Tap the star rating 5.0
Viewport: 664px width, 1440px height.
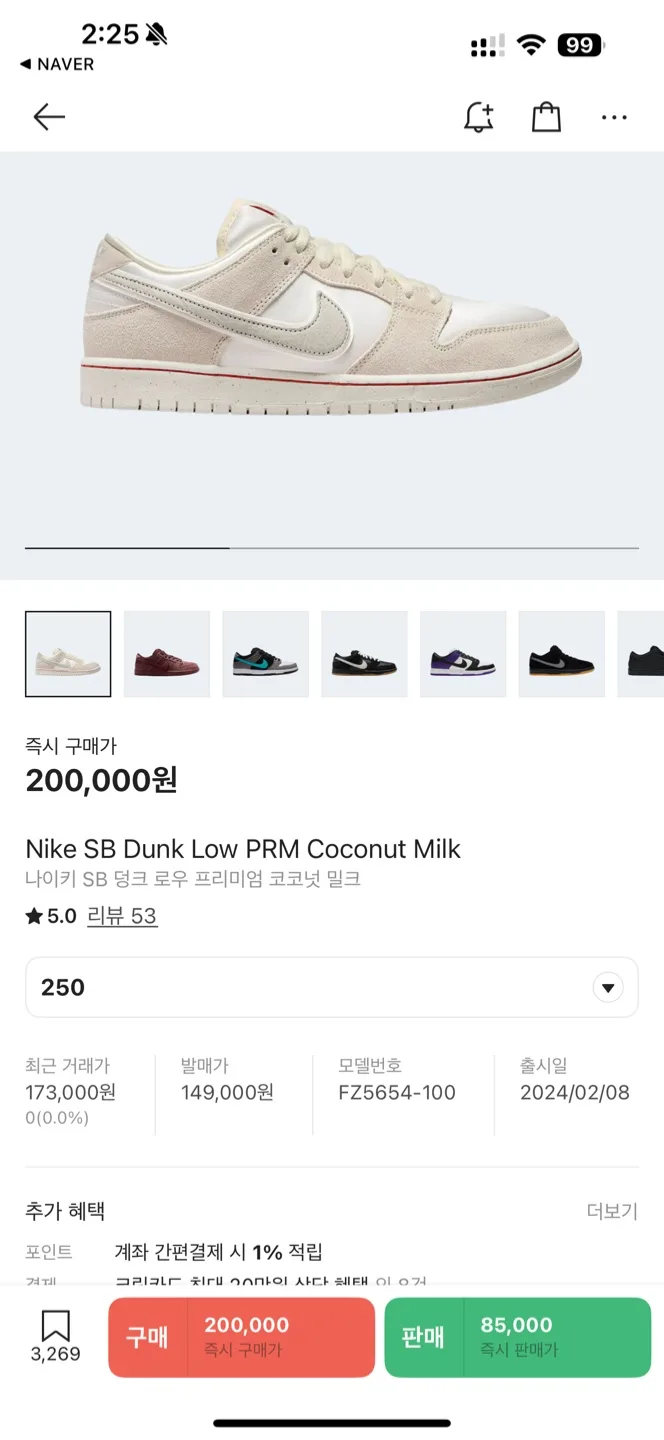[51, 916]
